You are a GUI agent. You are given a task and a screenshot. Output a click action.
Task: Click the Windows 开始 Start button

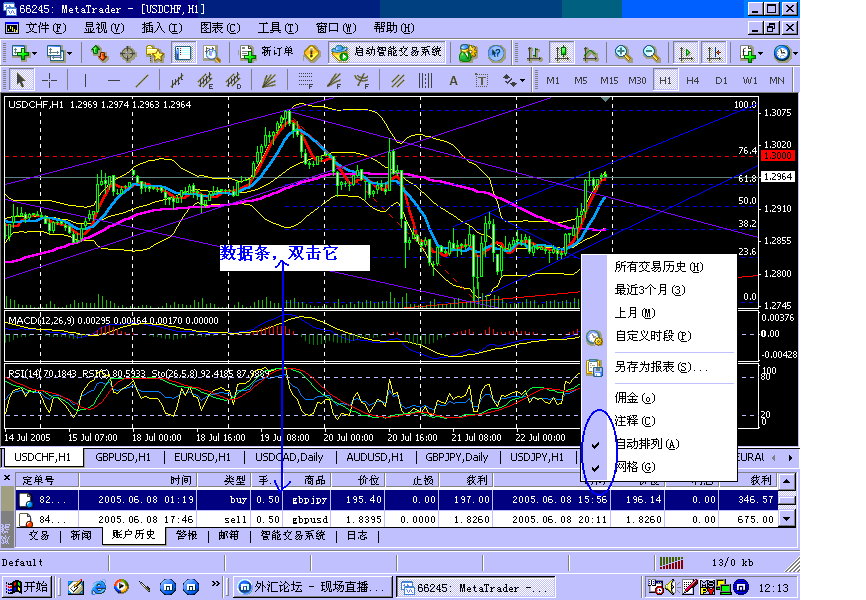coord(27,587)
